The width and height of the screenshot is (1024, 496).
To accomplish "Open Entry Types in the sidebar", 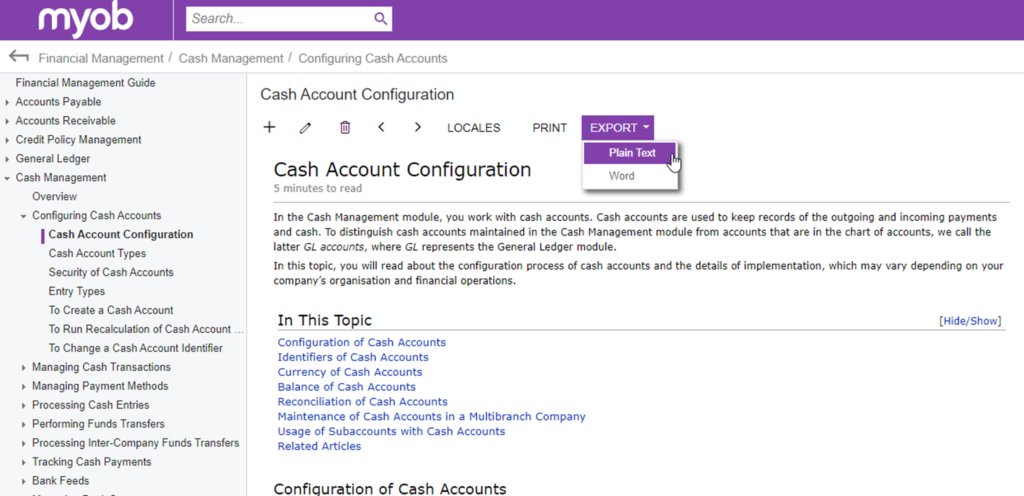I will (76, 291).
